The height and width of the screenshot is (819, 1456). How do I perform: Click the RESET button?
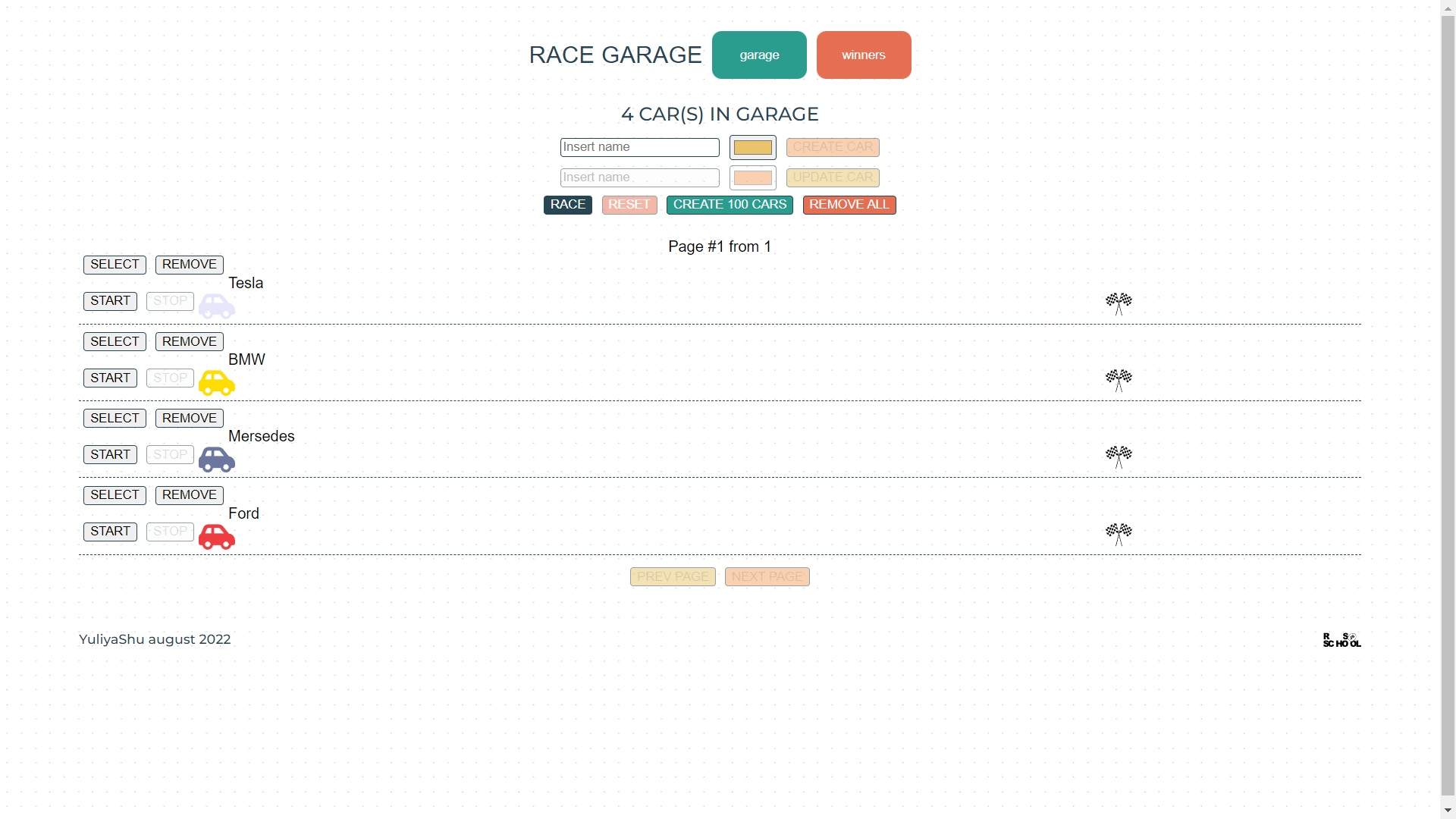[x=629, y=205]
